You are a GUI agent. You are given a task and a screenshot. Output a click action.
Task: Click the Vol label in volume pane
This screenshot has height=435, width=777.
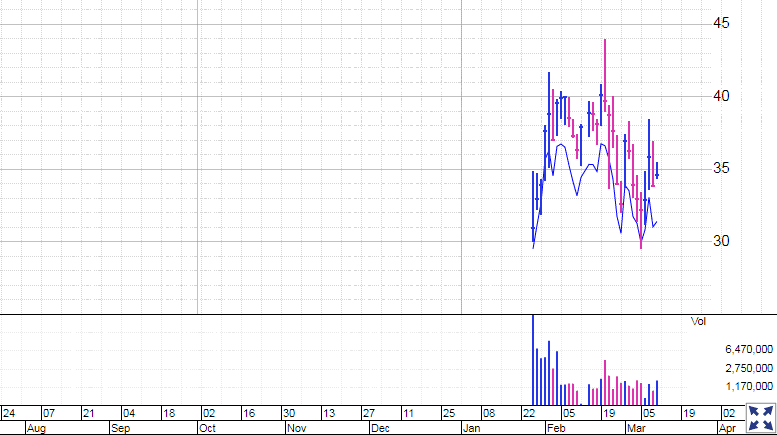(x=698, y=322)
